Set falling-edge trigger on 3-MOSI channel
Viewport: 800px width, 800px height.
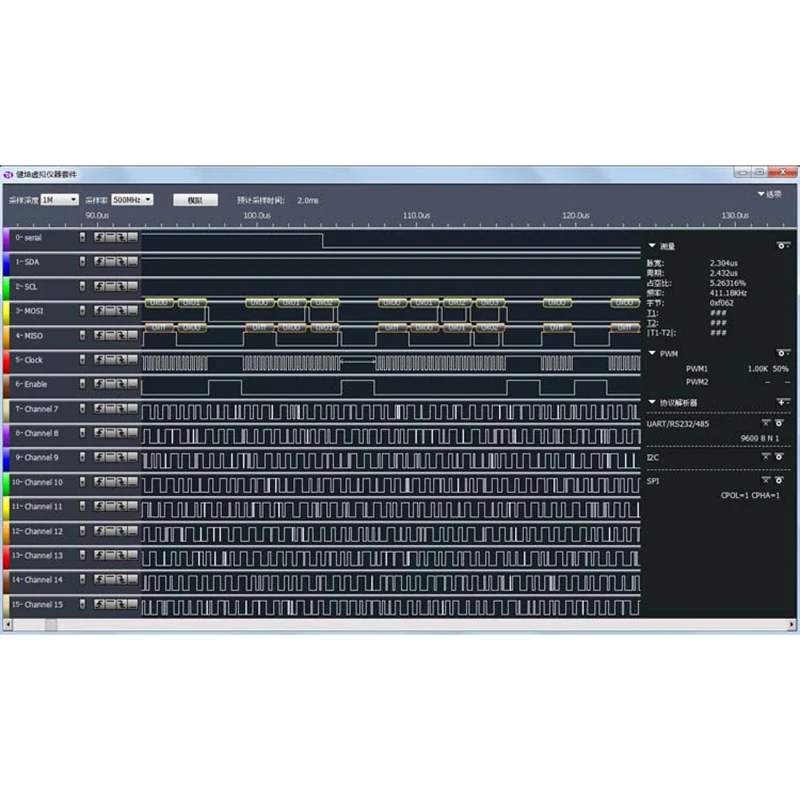(121, 311)
